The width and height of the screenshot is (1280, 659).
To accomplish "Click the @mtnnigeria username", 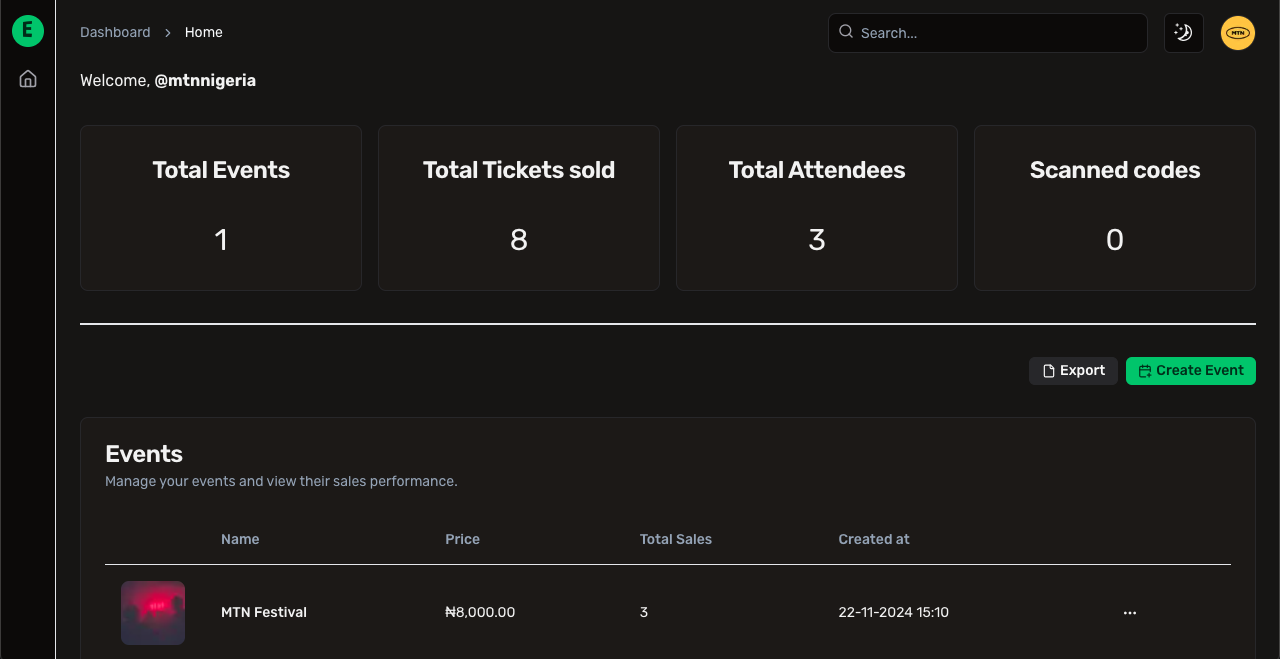I will click(205, 80).
